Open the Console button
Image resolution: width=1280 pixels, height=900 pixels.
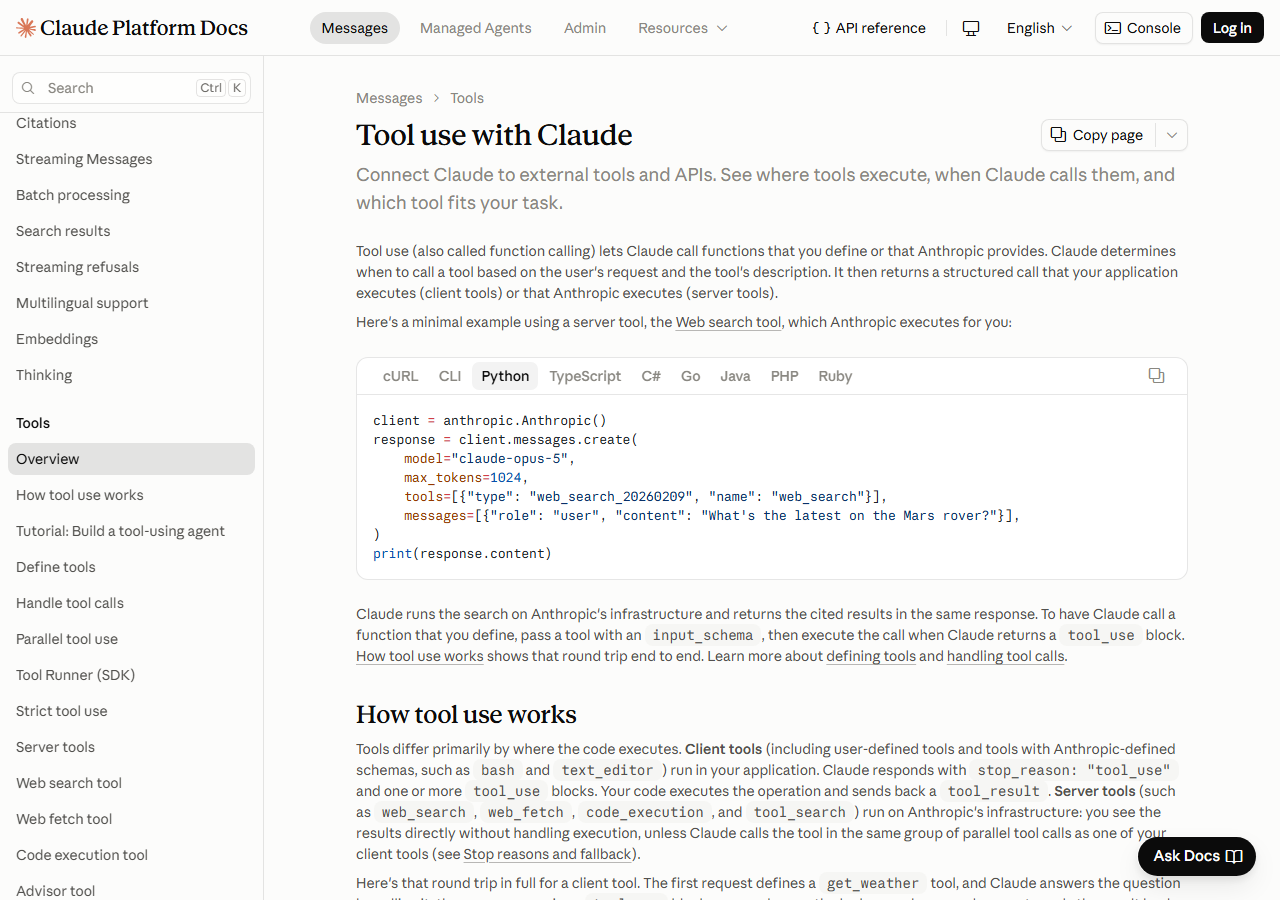[x=1144, y=28]
